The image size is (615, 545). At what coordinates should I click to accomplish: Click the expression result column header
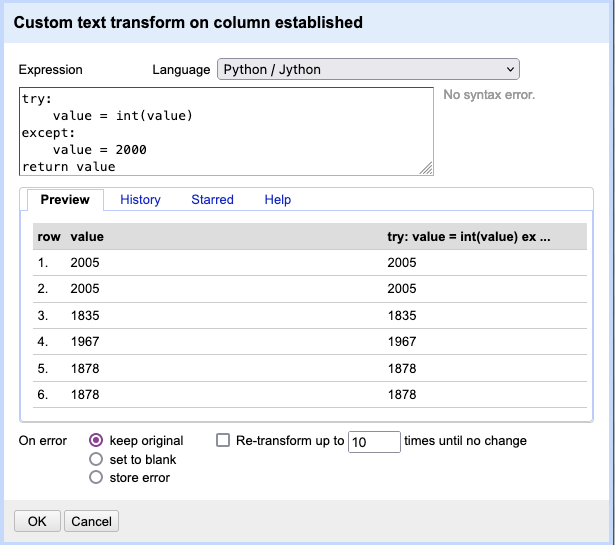pos(469,236)
